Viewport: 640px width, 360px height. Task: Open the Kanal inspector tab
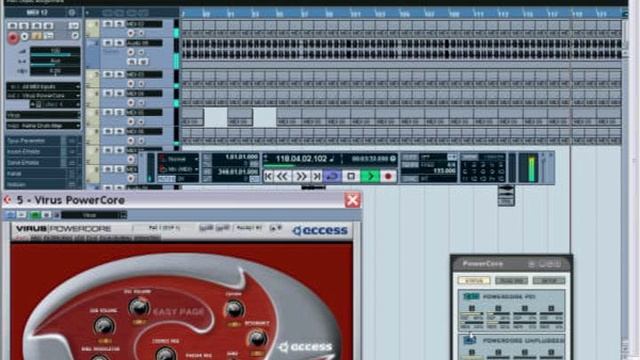(x=43, y=174)
